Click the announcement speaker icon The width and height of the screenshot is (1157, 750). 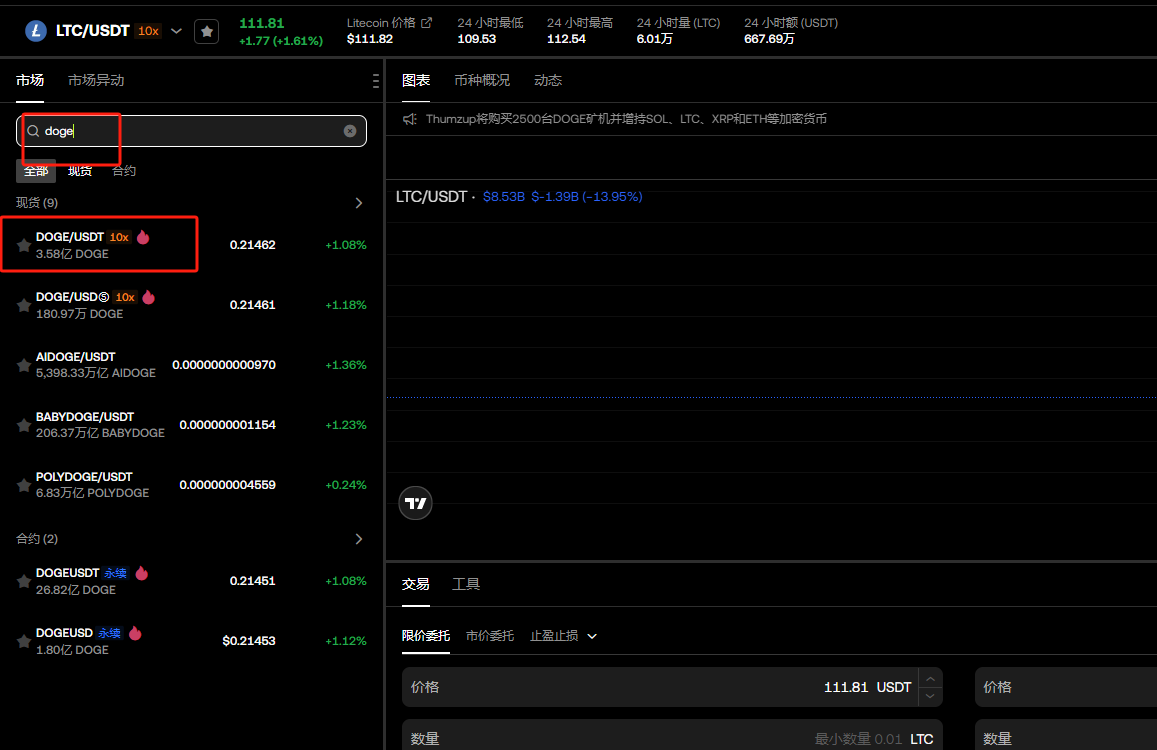pyautogui.click(x=410, y=119)
